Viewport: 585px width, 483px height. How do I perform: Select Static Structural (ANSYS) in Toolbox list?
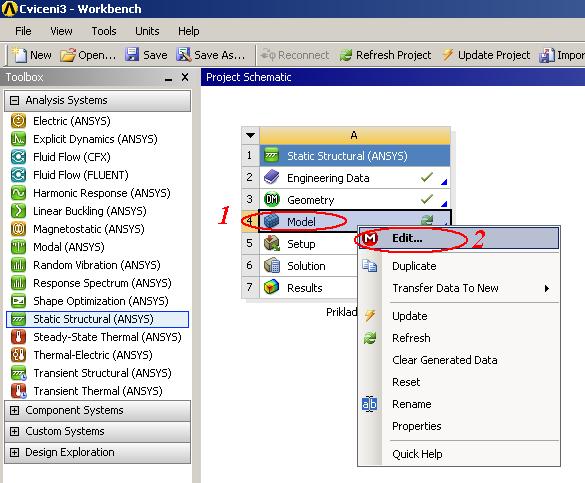97,319
